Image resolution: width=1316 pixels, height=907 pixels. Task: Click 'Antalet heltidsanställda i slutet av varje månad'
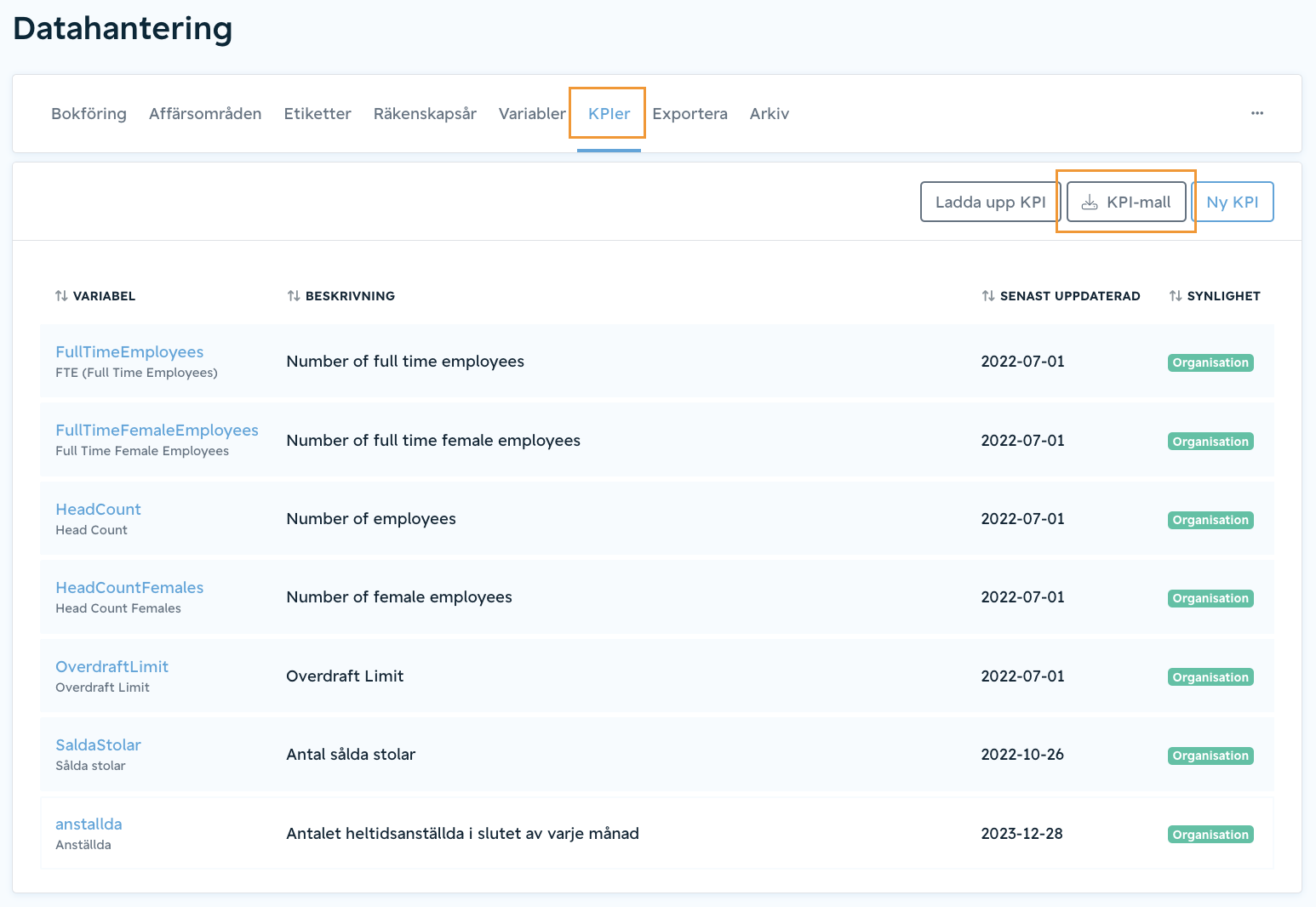pyautogui.click(x=462, y=834)
